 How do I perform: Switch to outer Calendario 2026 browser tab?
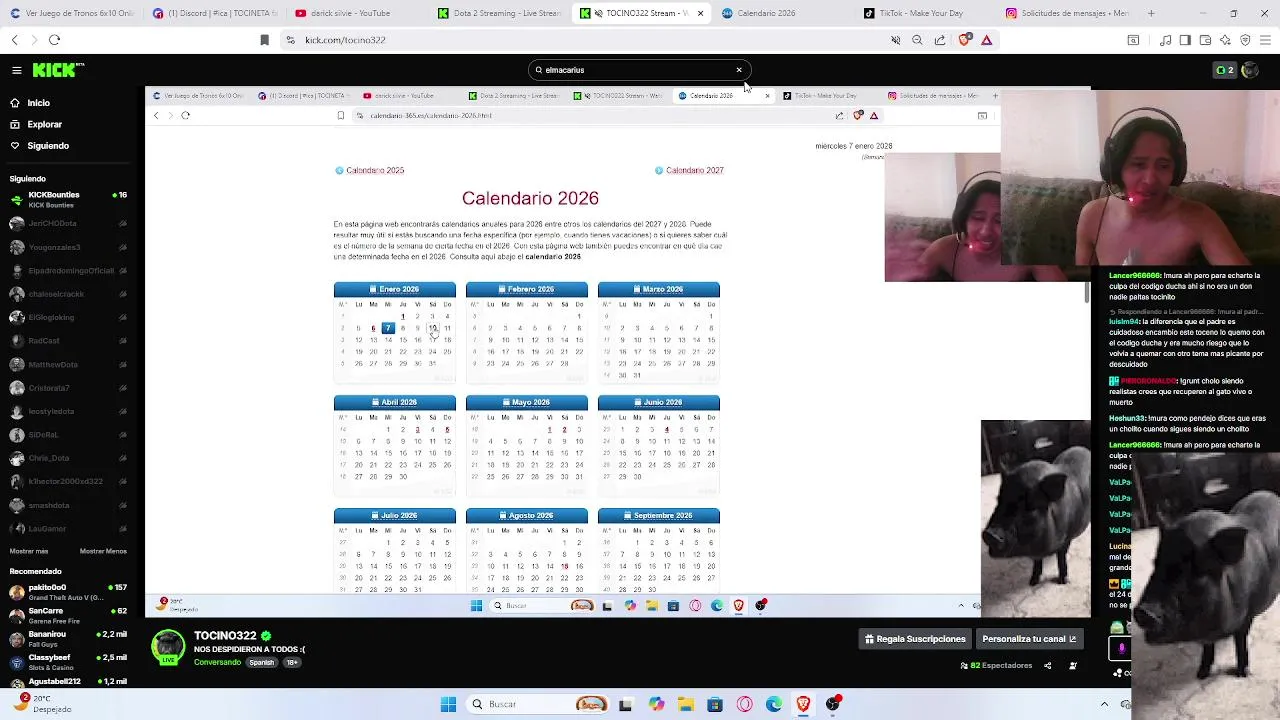[784, 13]
